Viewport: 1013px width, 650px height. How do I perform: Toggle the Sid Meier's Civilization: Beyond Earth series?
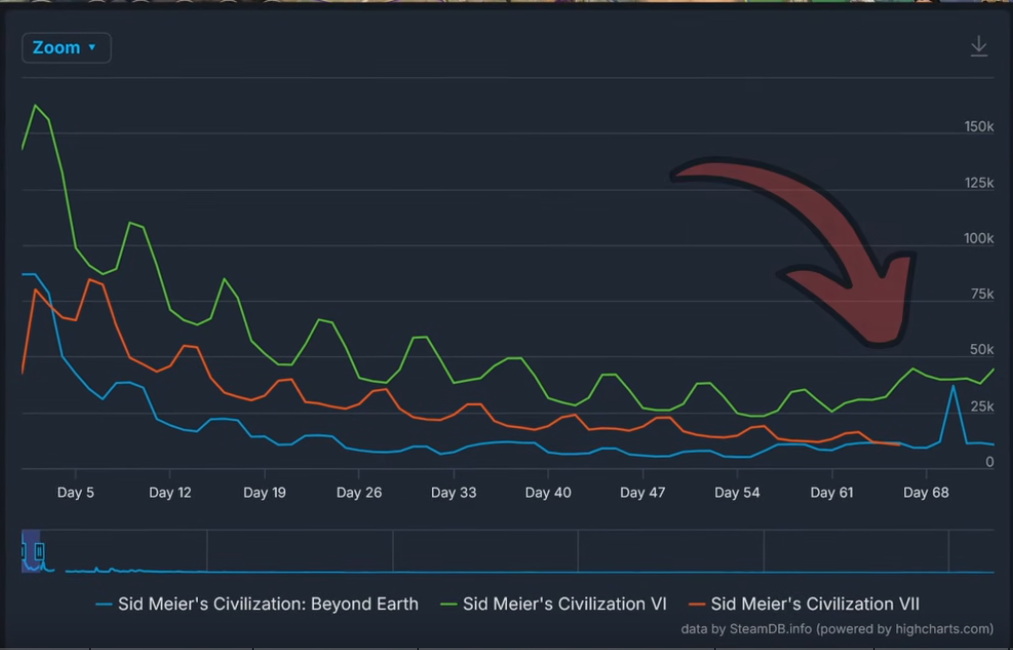point(257,604)
